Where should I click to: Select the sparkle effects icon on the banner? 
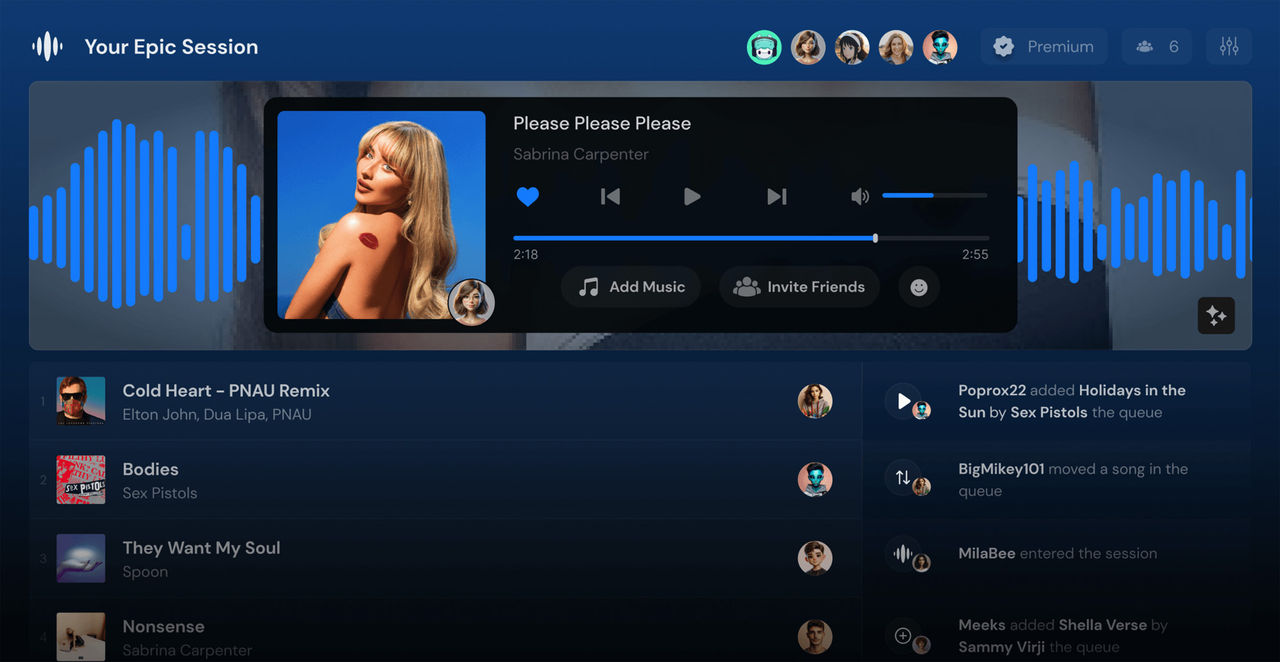pyautogui.click(x=1216, y=316)
